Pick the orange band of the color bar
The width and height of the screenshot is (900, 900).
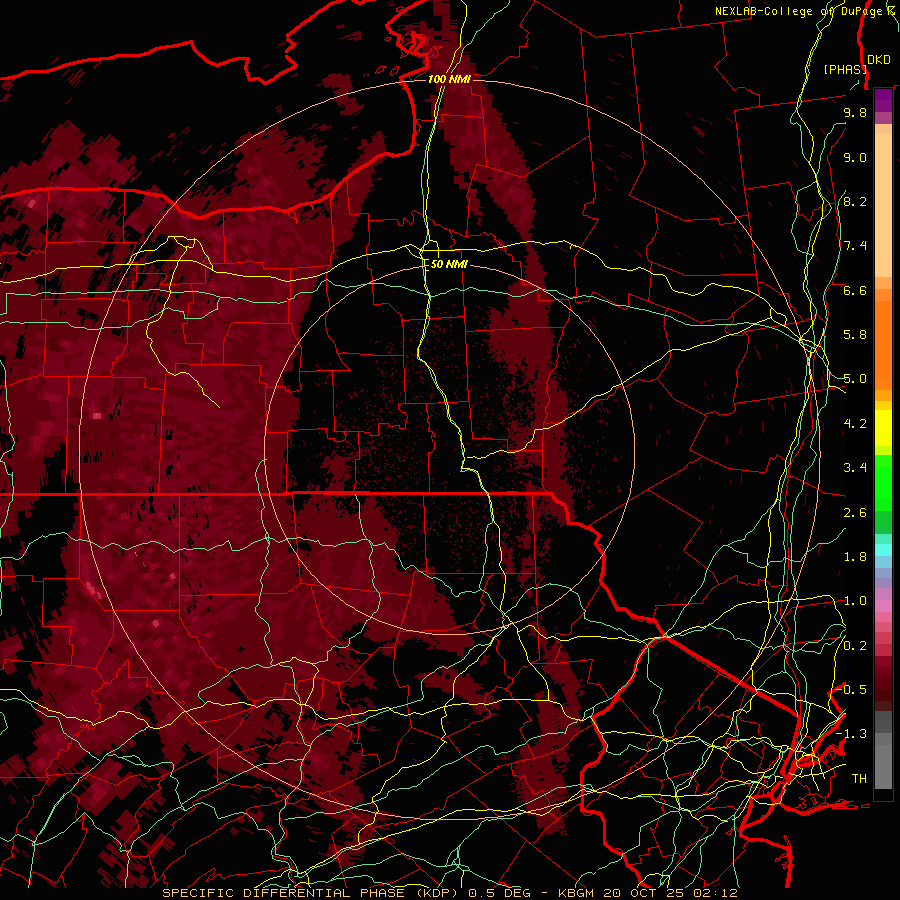point(883,344)
